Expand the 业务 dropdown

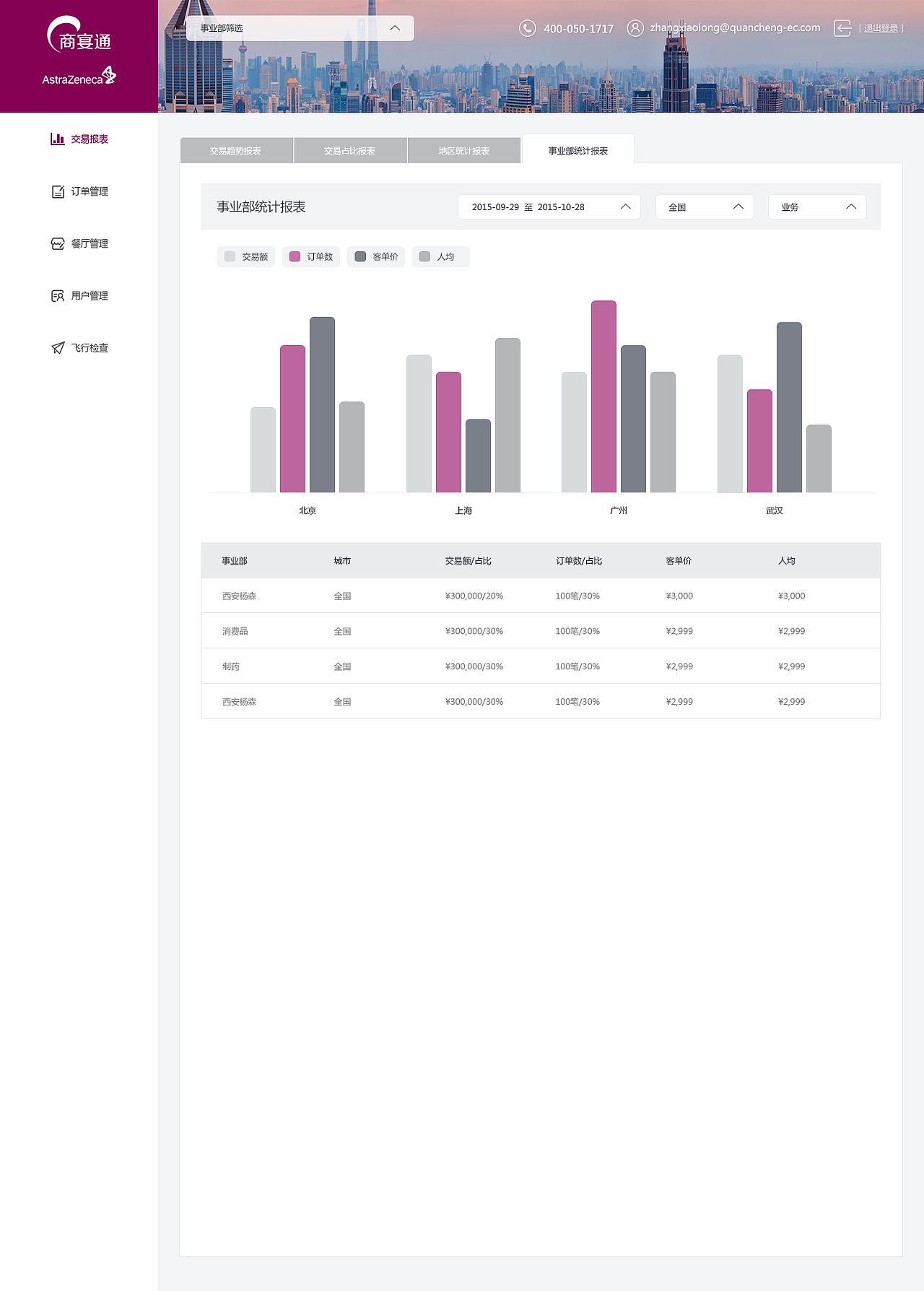click(x=817, y=207)
